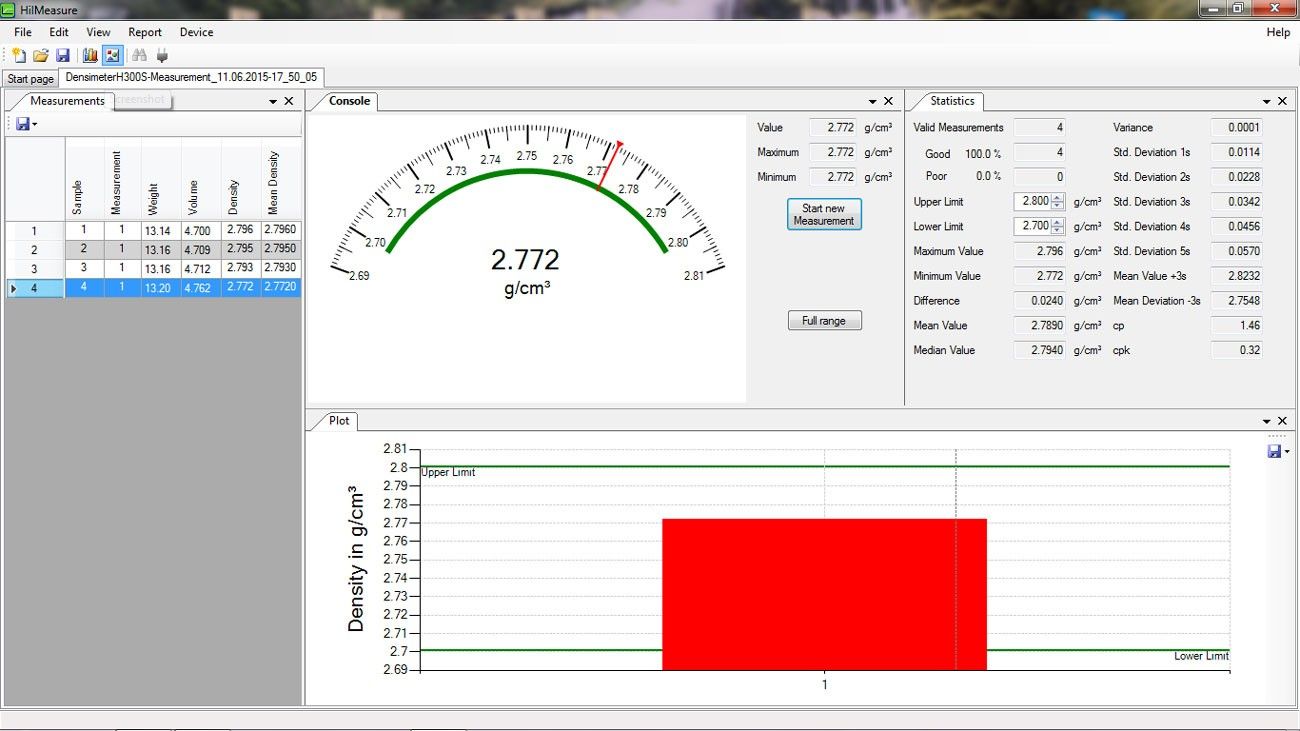Increase the Upper Limit with up arrow
The image size is (1300, 731).
tap(1058, 198)
